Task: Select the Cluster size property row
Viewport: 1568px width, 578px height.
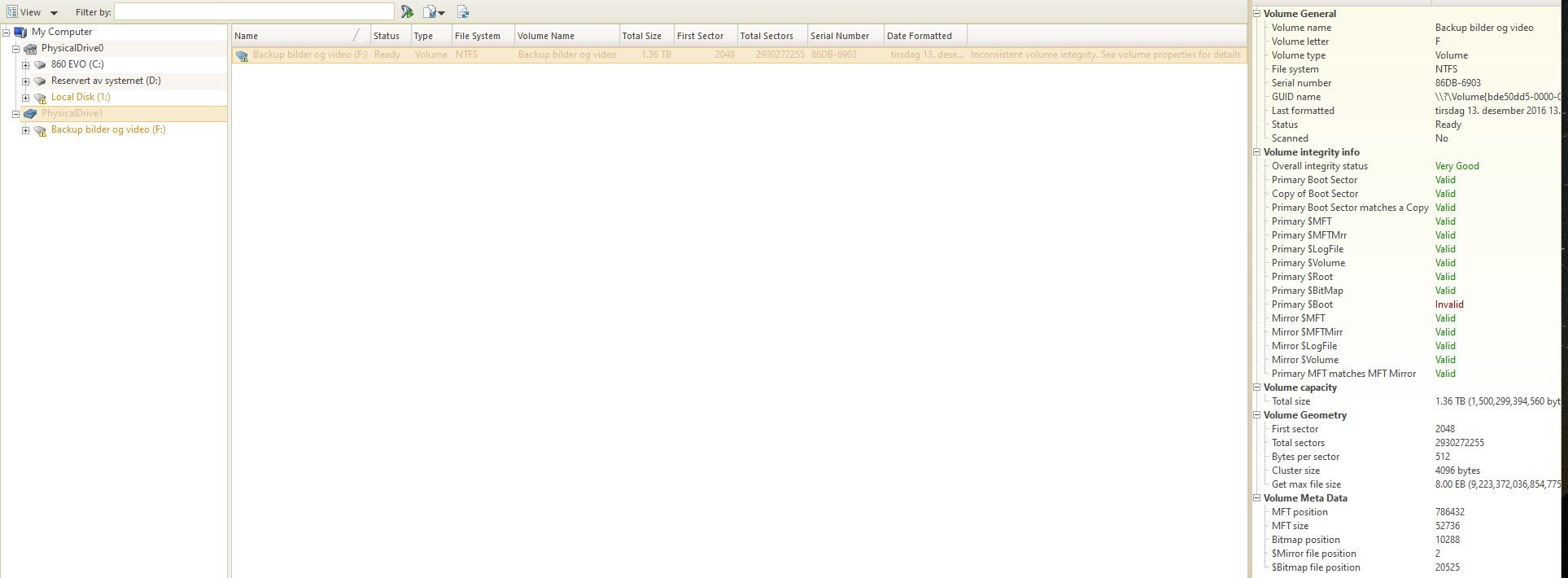Action: 1414,471
